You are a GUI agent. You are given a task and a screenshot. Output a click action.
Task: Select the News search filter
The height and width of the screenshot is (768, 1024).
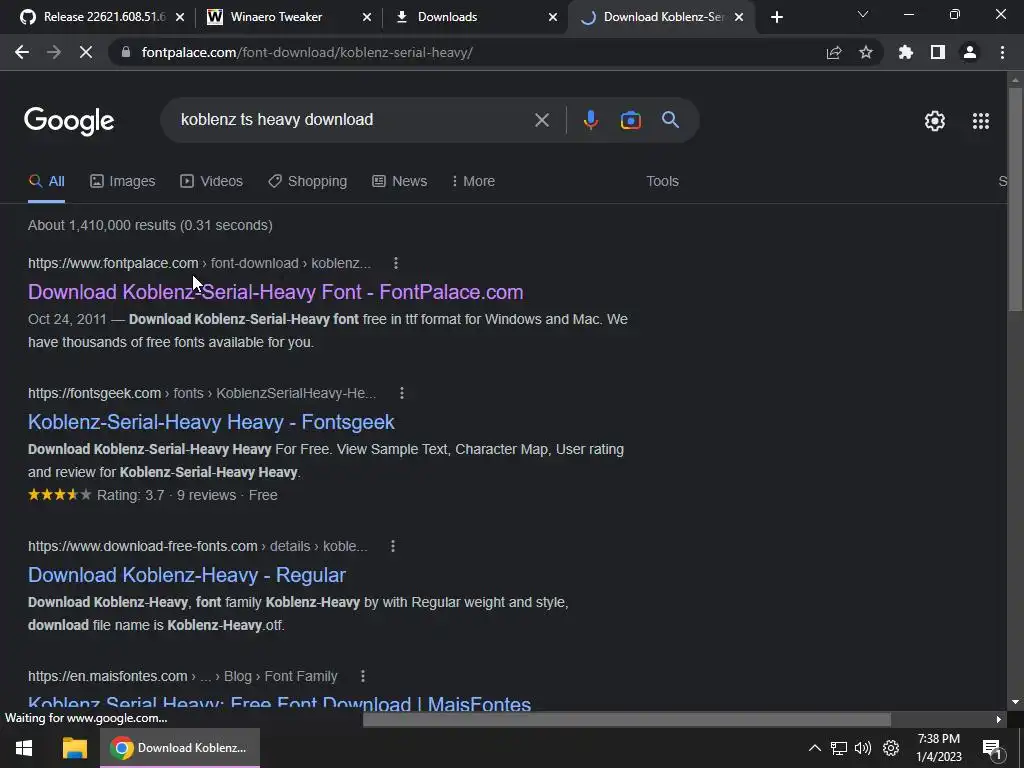[399, 181]
